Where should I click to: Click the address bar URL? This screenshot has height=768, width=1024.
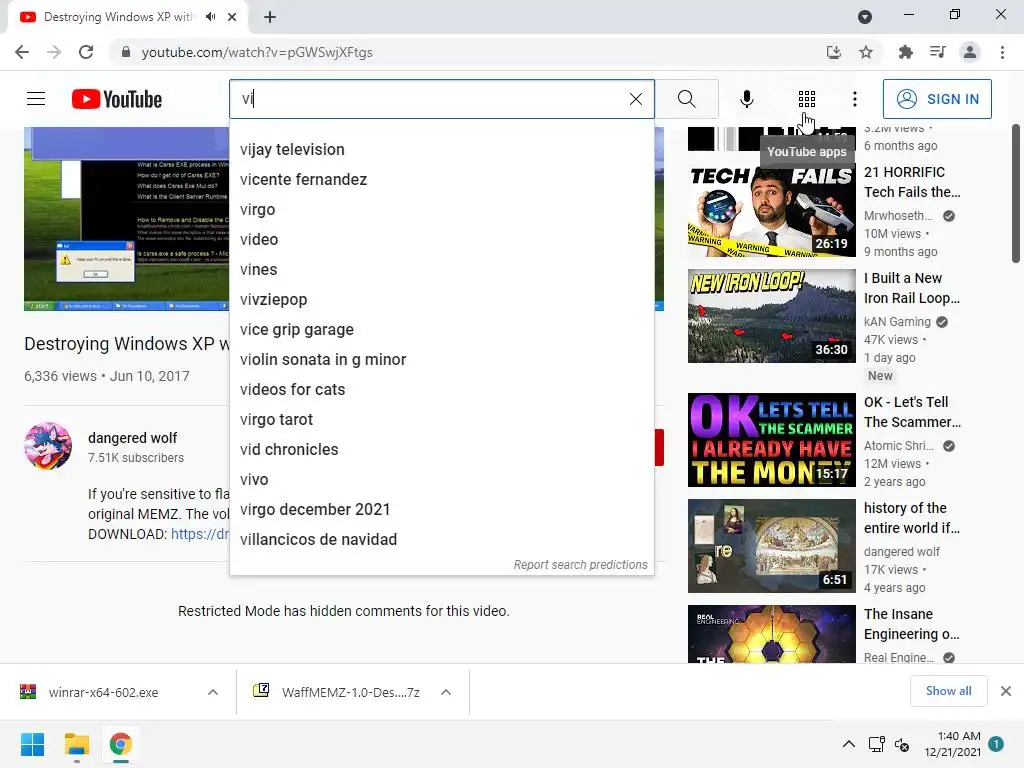tap(257, 52)
